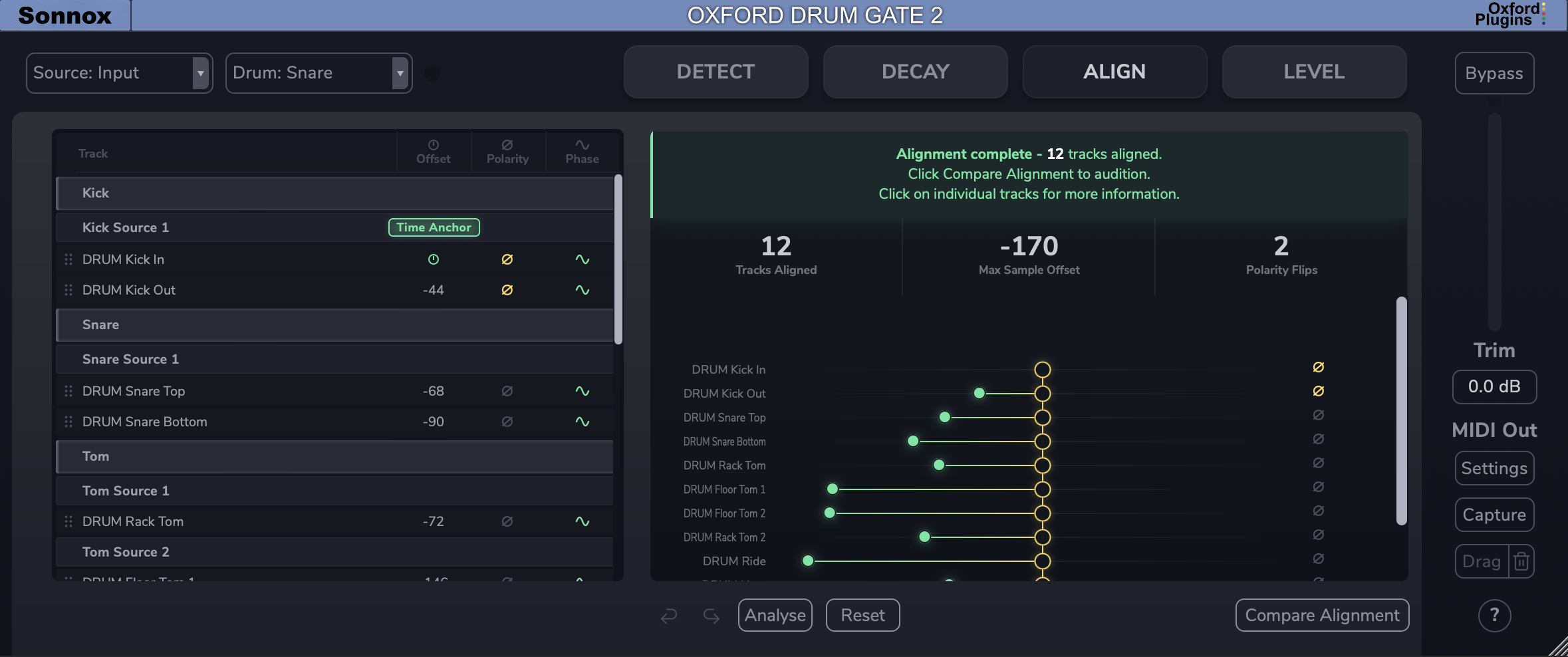This screenshot has height=657, width=1568.
Task: Click the Trim 0.0 dB value field
Action: pos(1494,386)
